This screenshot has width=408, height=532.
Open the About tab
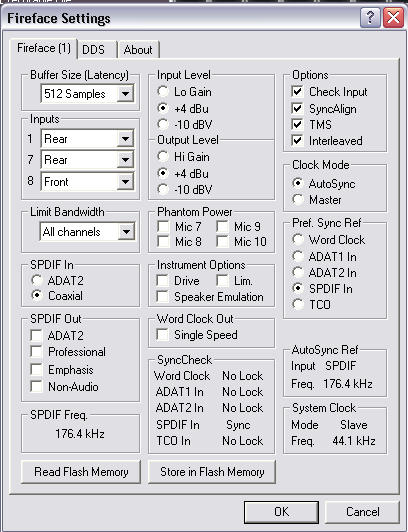tap(139, 50)
